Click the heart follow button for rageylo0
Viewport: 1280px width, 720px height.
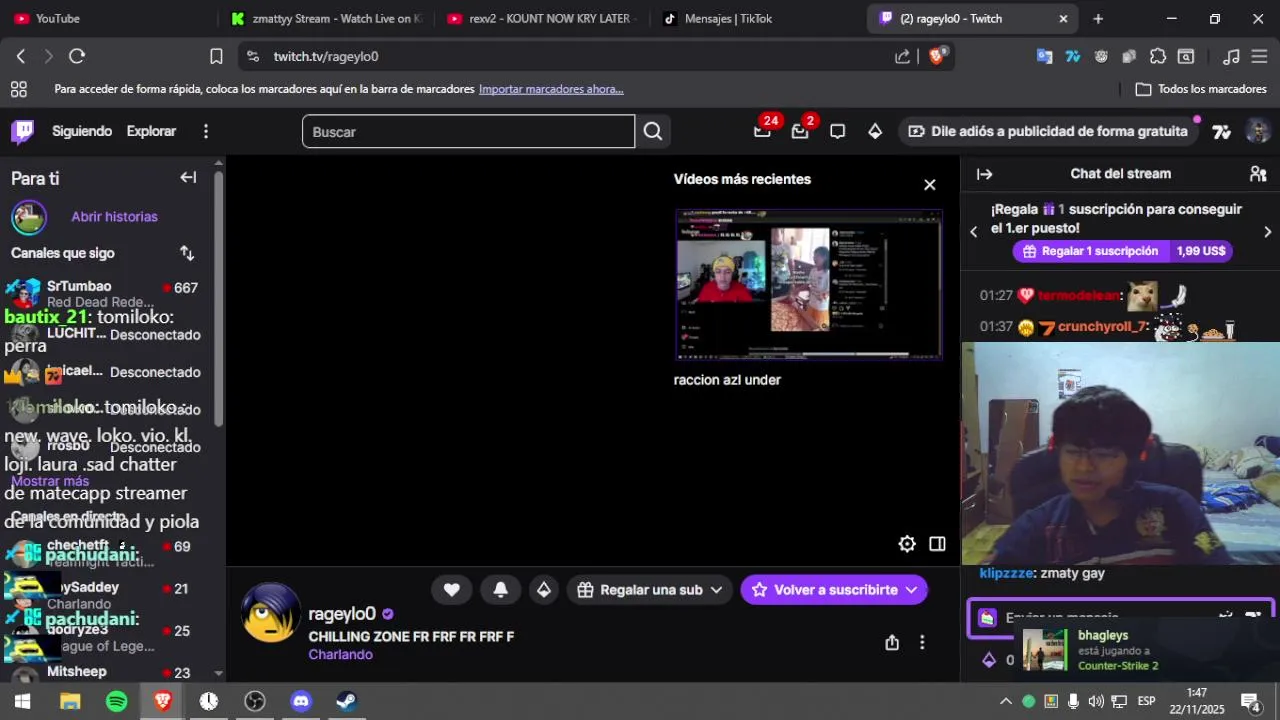452,590
